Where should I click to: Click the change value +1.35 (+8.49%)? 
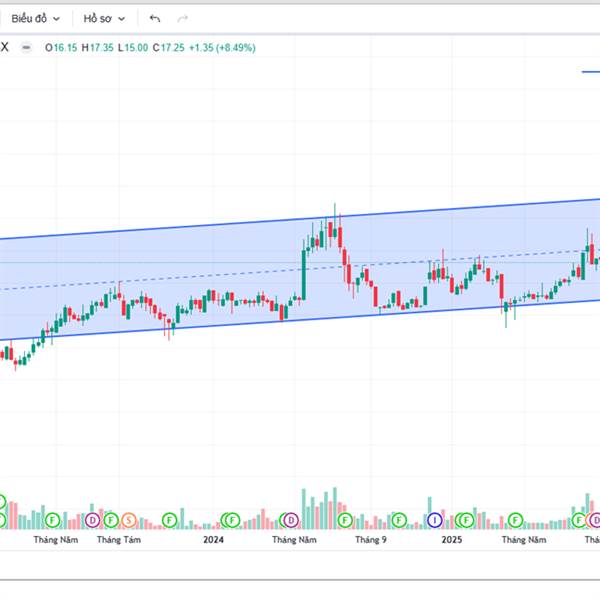click(x=222, y=48)
